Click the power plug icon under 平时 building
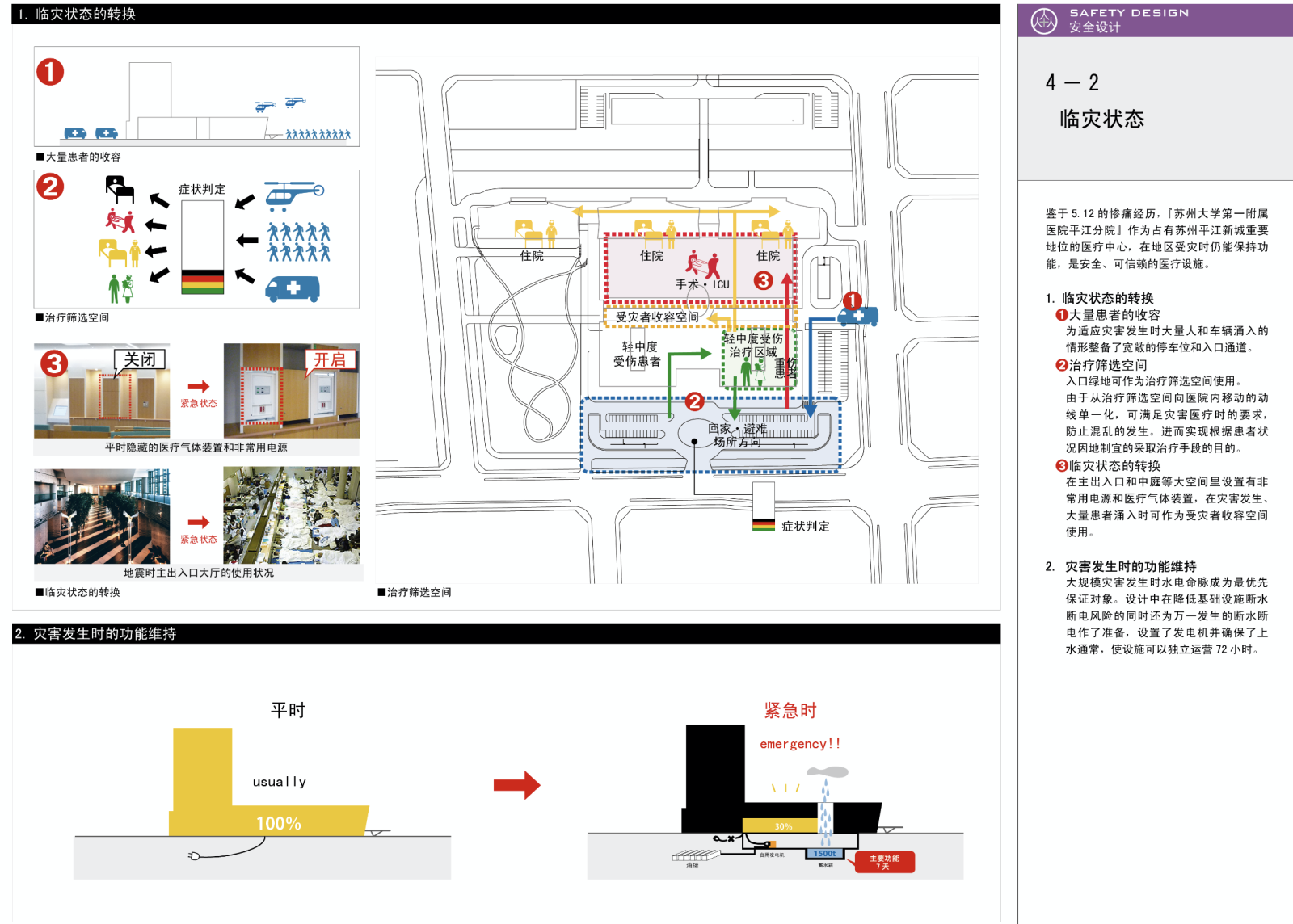This screenshot has width=1293, height=924. click(x=194, y=855)
